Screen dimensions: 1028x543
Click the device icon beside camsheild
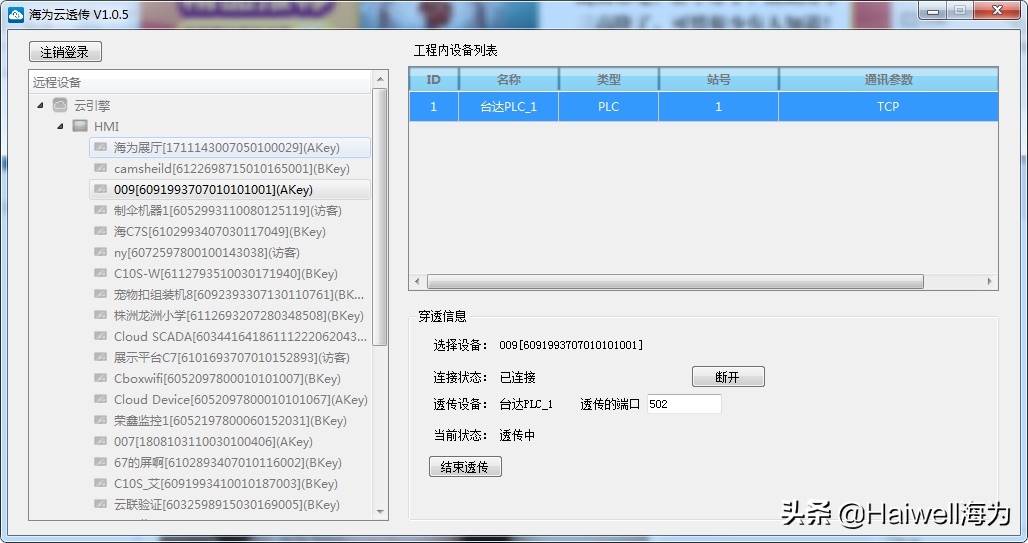point(100,168)
